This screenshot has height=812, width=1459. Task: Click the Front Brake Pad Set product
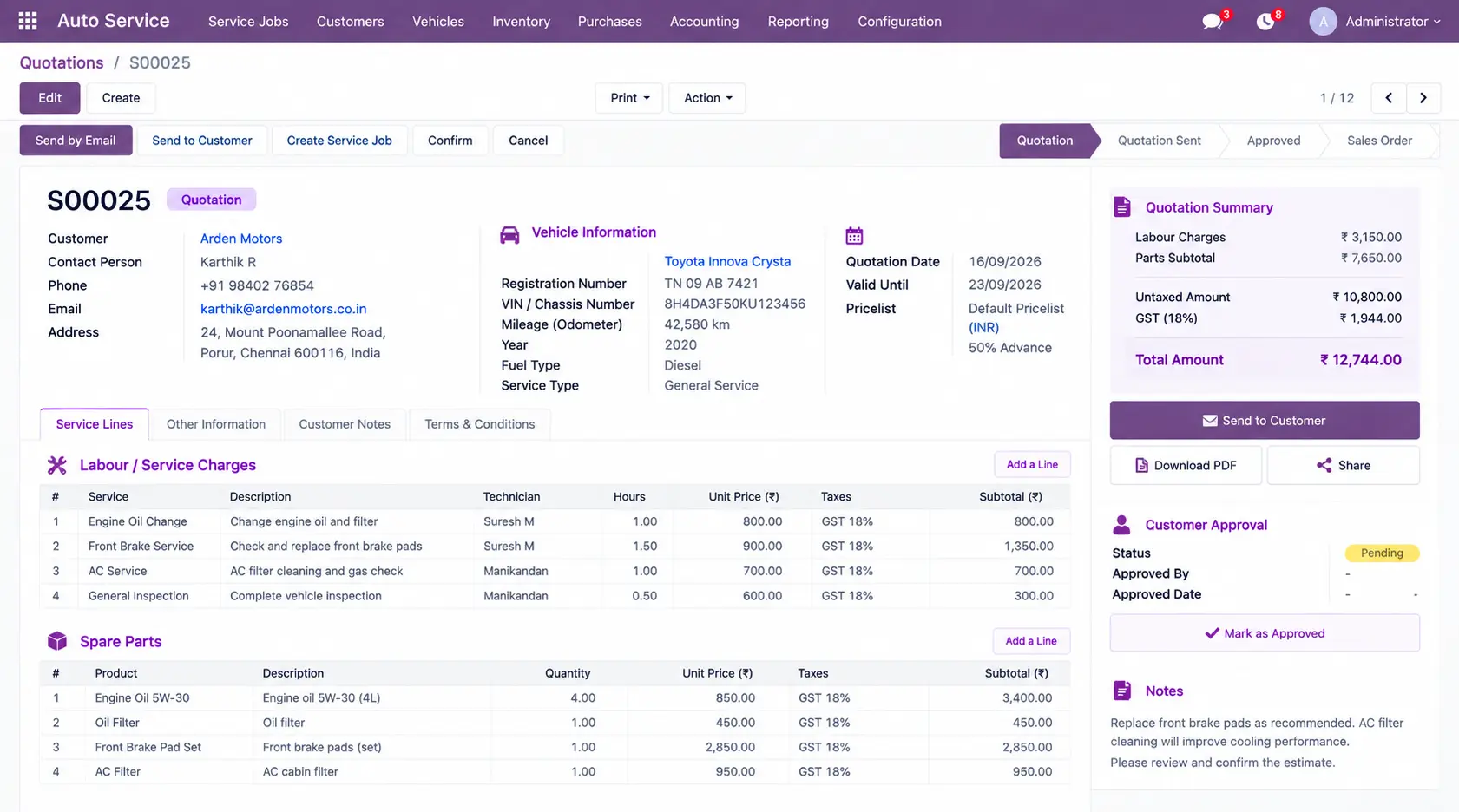(148, 747)
